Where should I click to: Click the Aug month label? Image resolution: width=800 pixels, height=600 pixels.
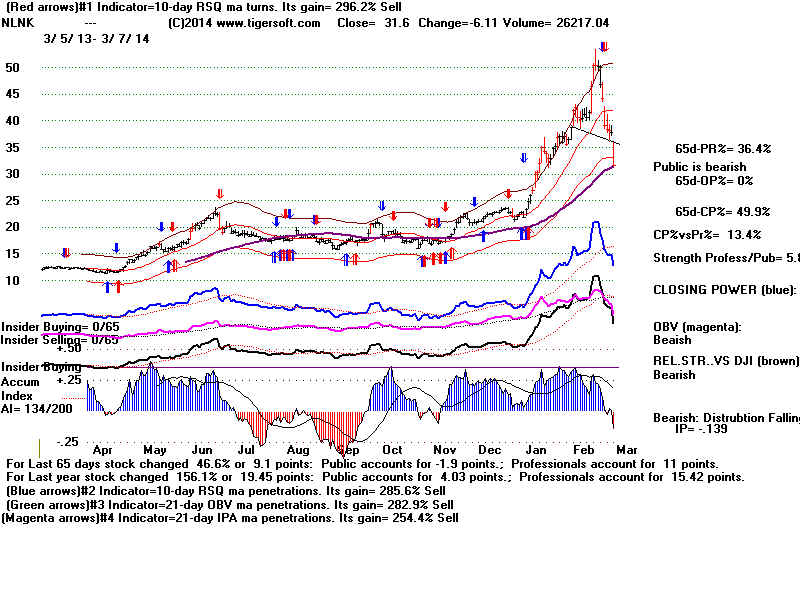(298, 451)
